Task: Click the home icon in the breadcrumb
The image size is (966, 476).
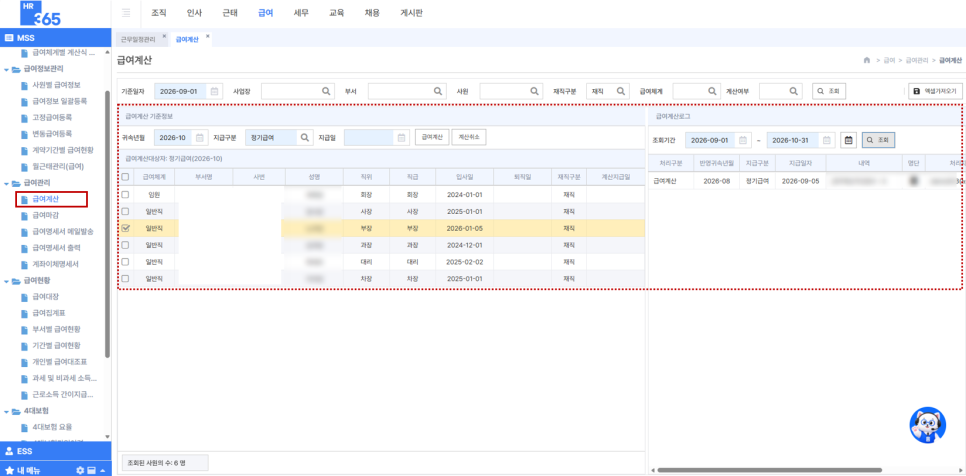Action: point(867,60)
